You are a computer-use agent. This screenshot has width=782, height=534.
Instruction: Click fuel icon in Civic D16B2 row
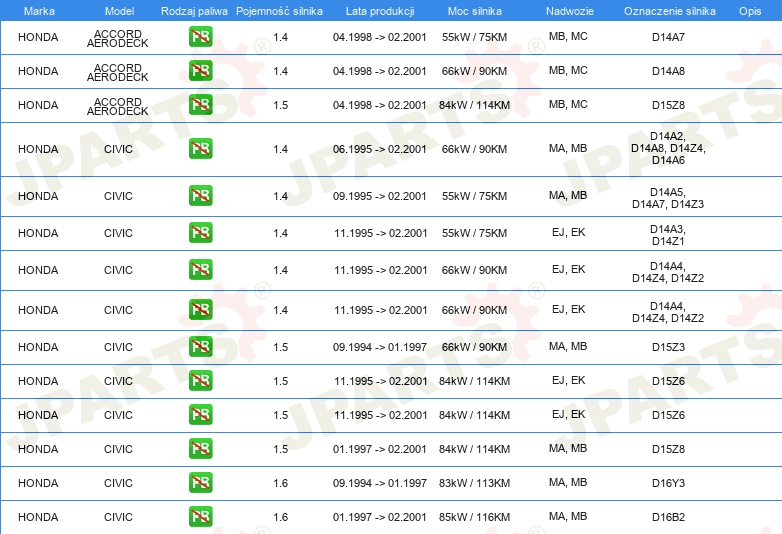(x=200, y=517)
